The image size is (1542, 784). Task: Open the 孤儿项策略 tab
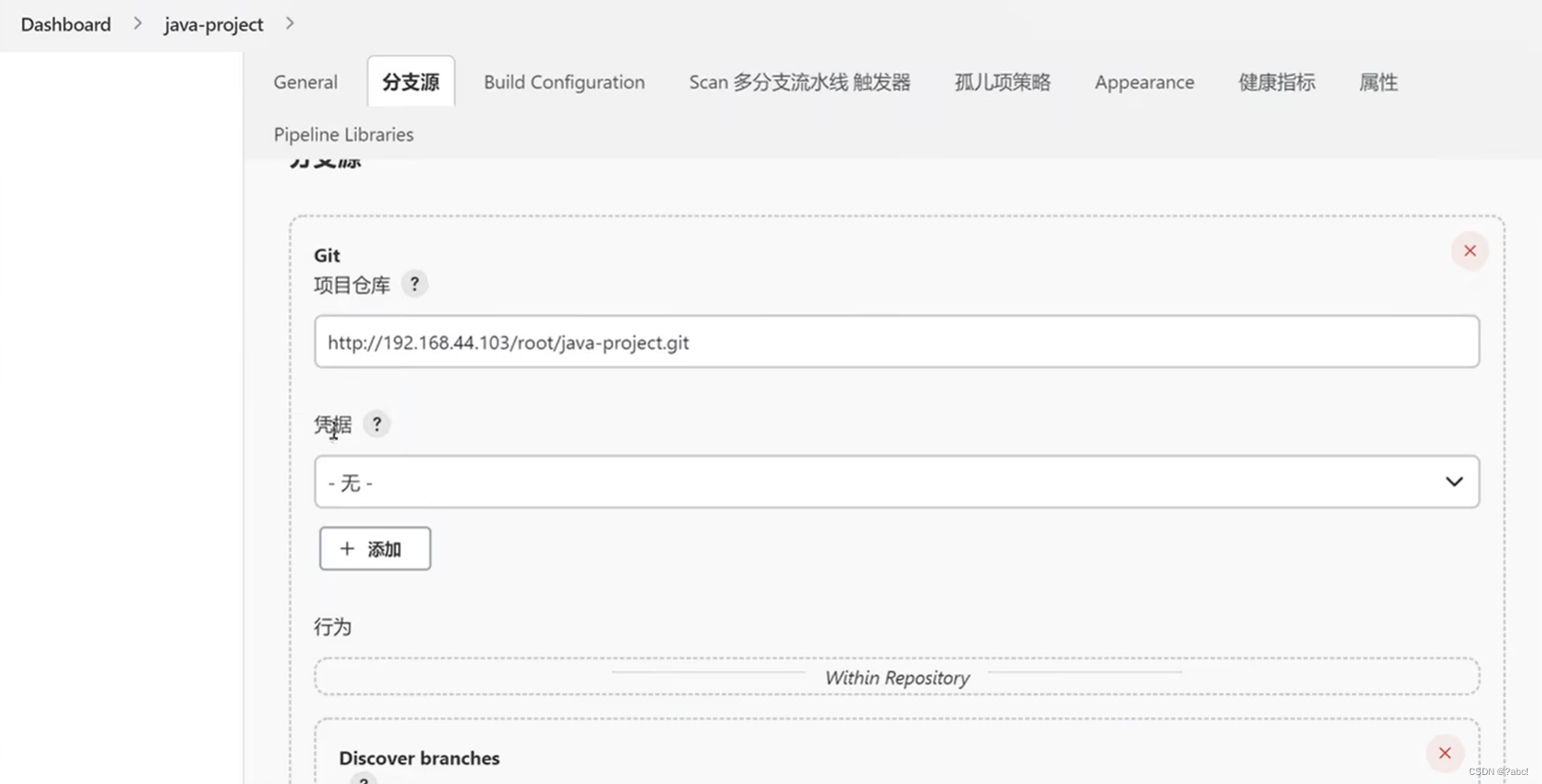pyautogui.click(x=1002, y=82)
